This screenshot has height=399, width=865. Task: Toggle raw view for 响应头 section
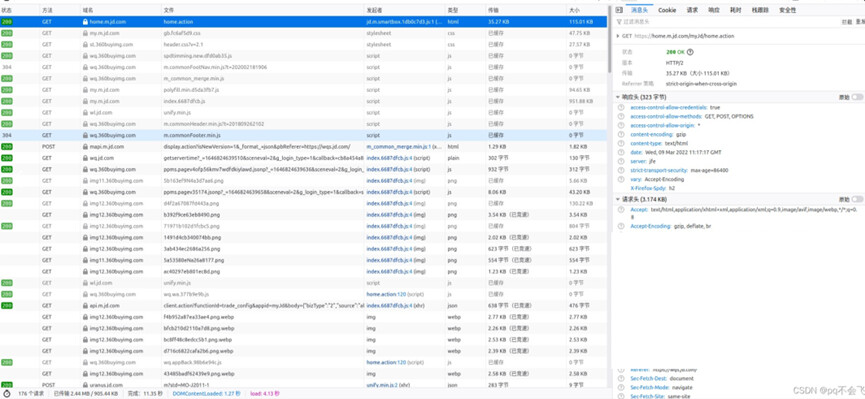coord(857,97)
